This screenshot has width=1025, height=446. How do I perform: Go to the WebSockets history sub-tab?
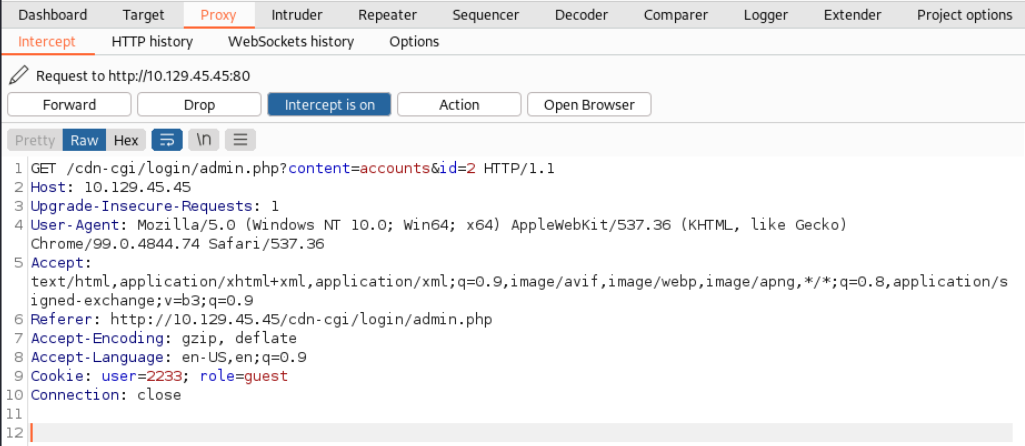click(x=291, y=42)
